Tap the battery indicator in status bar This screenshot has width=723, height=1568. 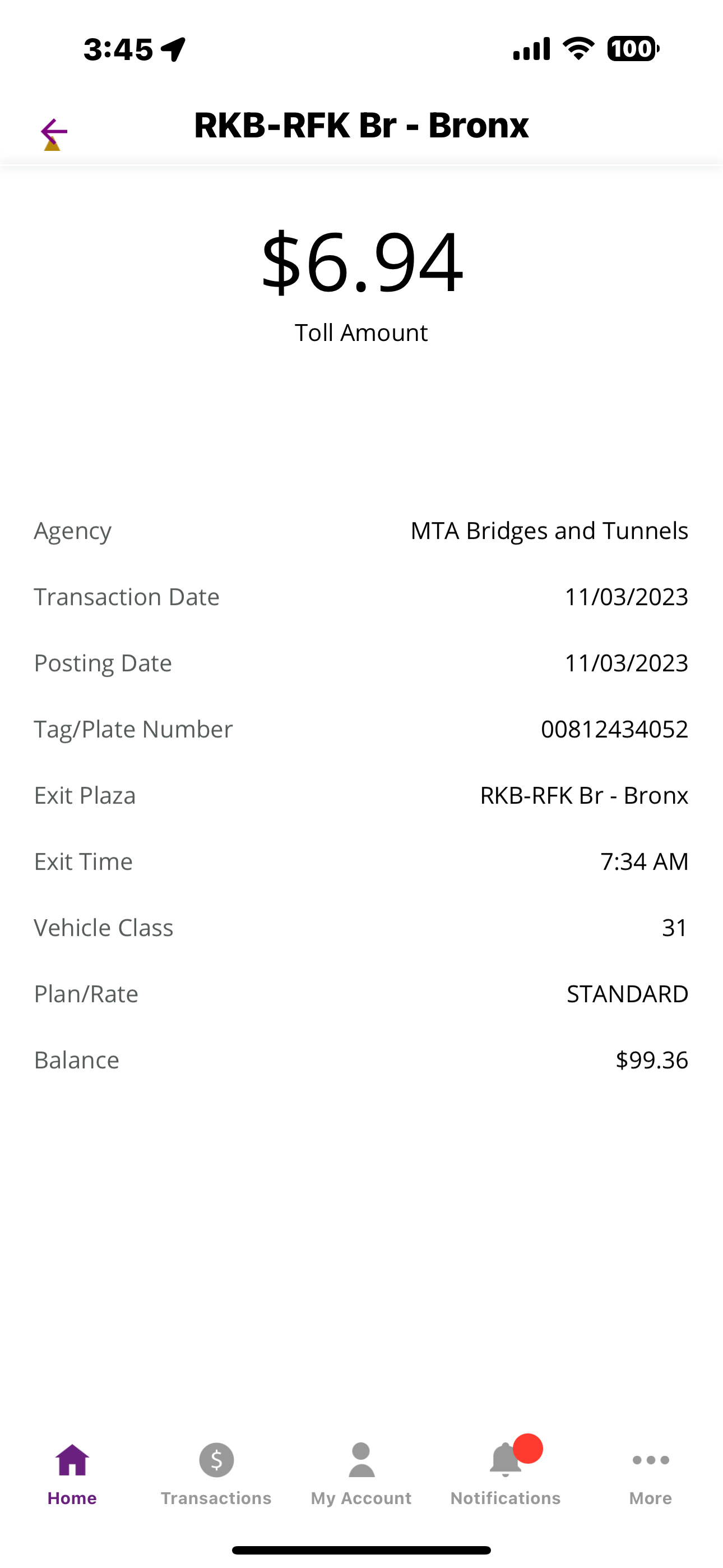pyautogui.click(x=633, y=49)
